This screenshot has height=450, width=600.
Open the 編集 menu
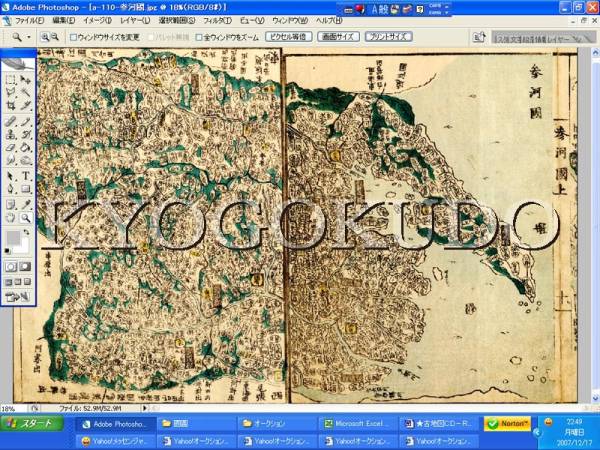point(64,21)
